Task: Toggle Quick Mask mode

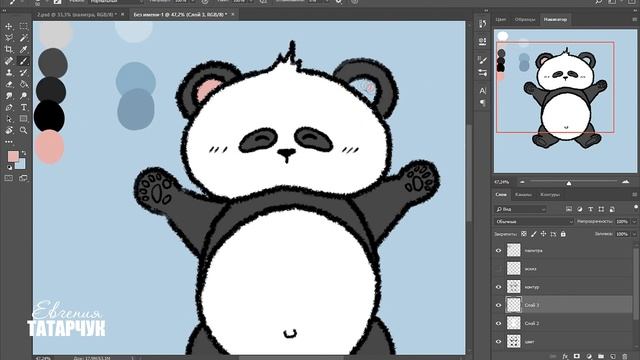Action: (9, 178)
